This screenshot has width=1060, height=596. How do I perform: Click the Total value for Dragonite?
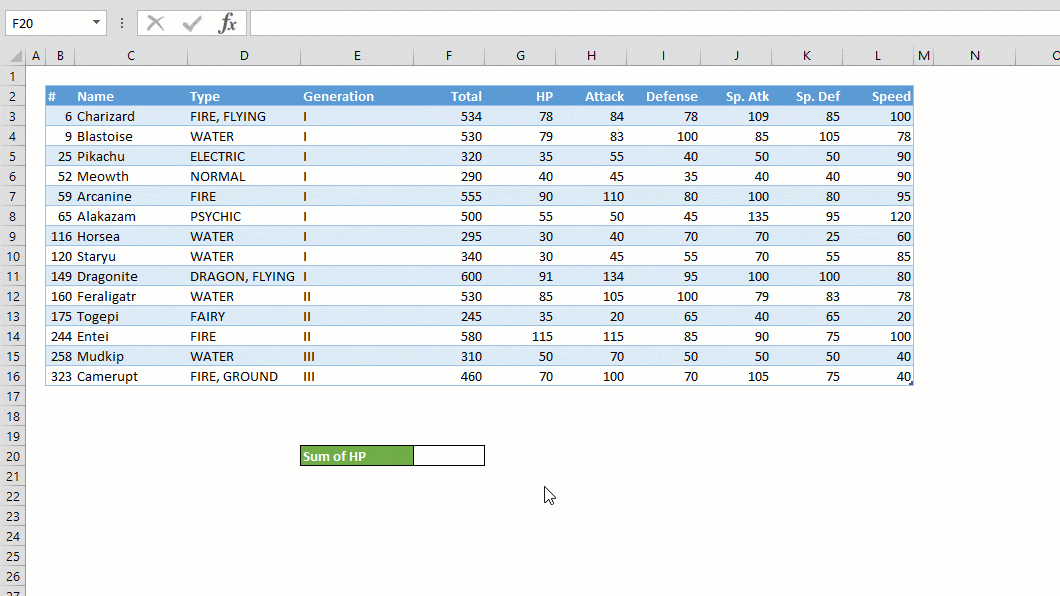pos(470,276)
